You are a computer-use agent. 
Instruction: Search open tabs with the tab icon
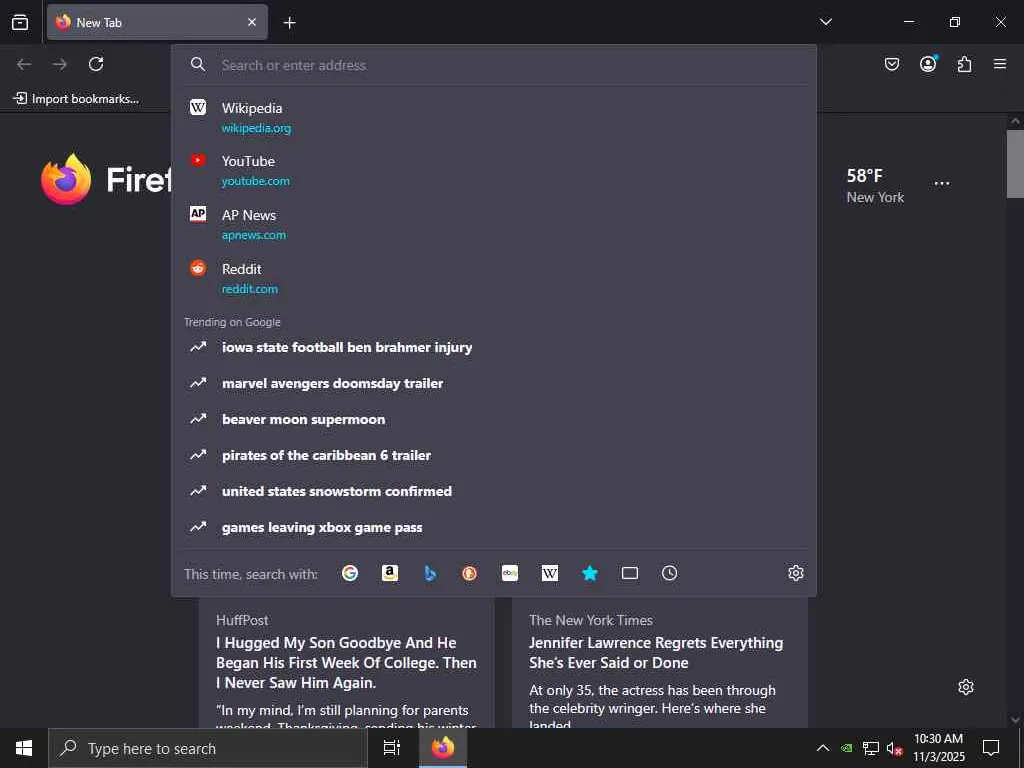[630, 573]
